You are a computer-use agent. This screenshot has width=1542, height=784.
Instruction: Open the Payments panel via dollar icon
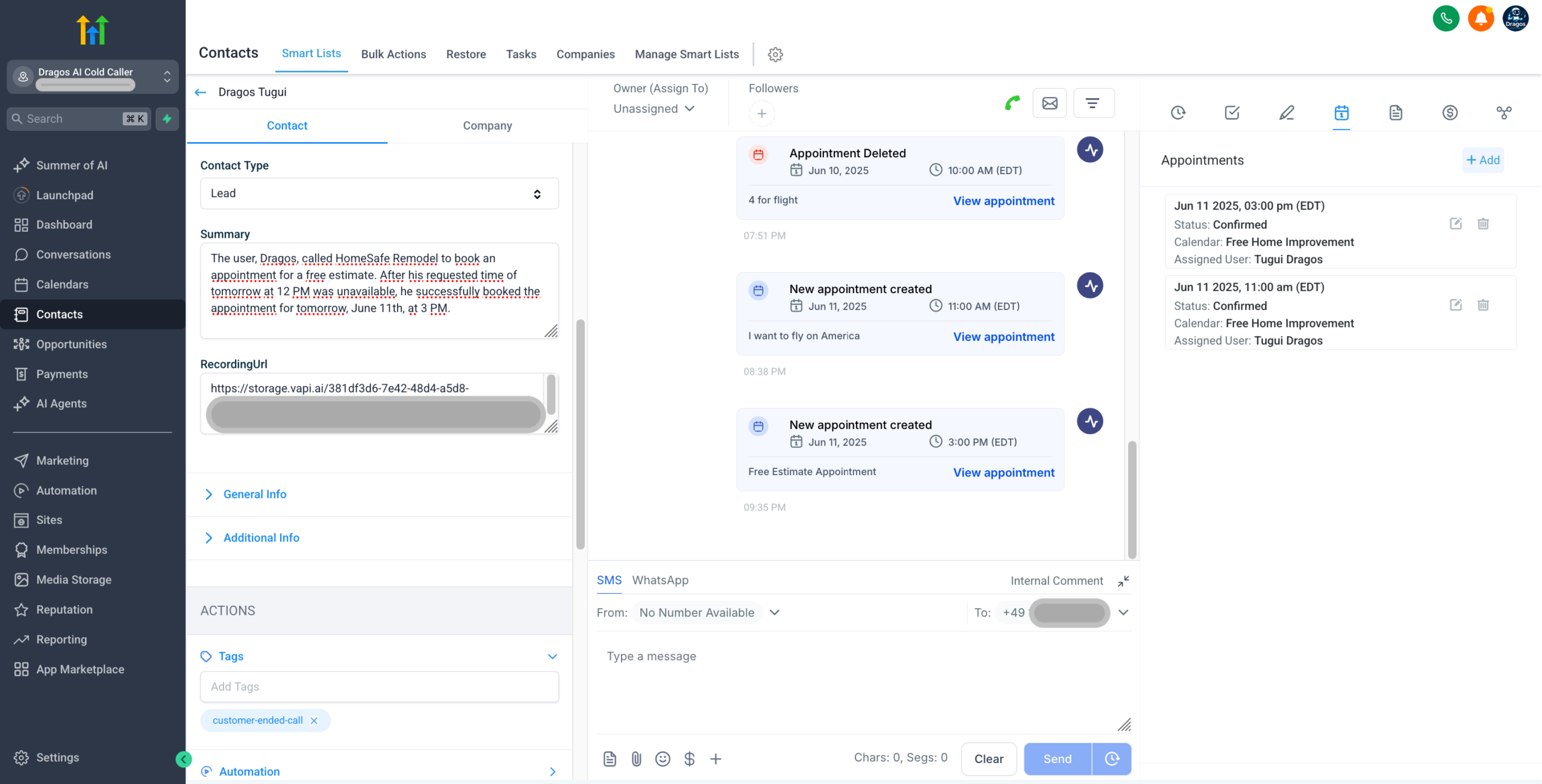(1450, 113)
